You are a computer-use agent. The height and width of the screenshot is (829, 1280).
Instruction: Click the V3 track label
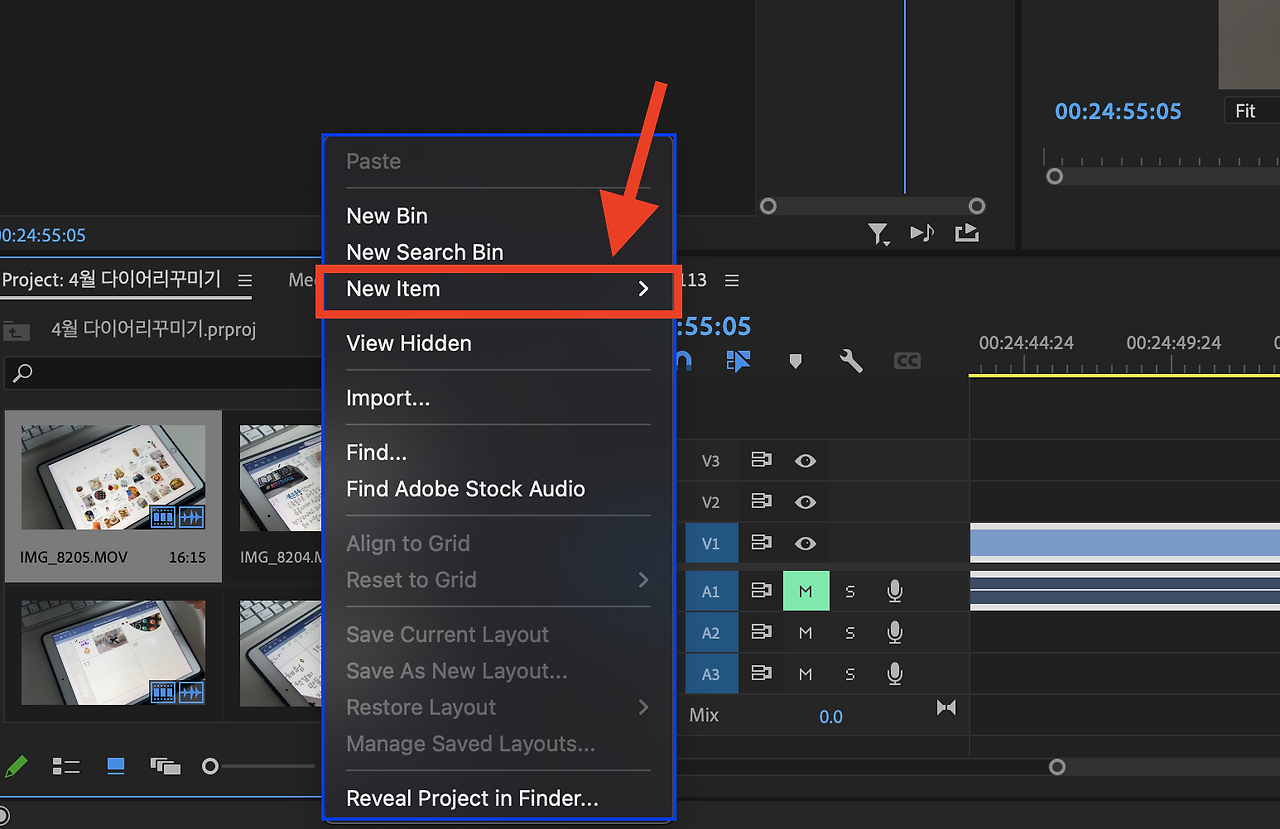coord(711,461)
